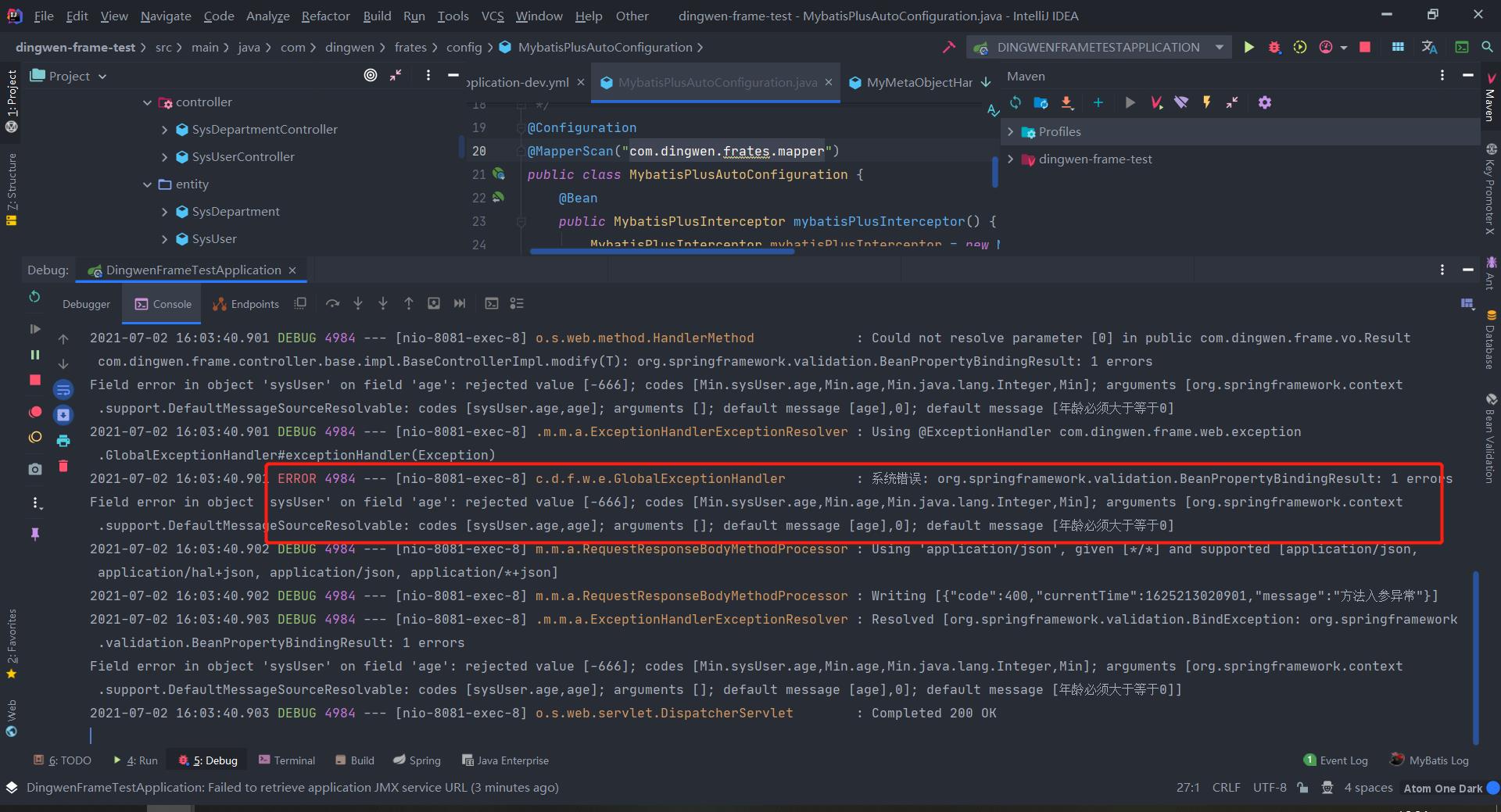
Task: Click CRLF line separator in status bar
Action: pyautogui.click(x=1226, y=788)
